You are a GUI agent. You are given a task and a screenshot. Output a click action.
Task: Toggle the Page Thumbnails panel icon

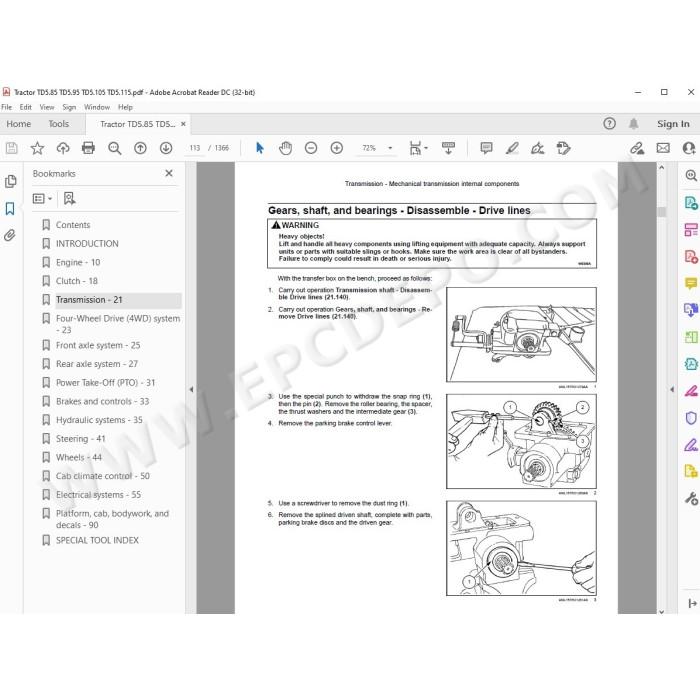point(10,181)
